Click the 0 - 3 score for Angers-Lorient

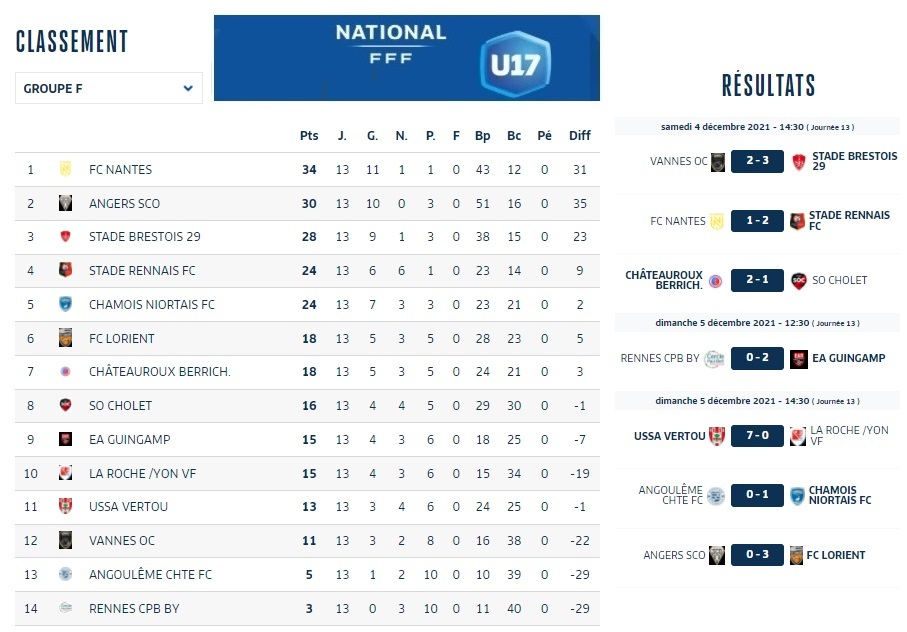click(x=757, y=555)
